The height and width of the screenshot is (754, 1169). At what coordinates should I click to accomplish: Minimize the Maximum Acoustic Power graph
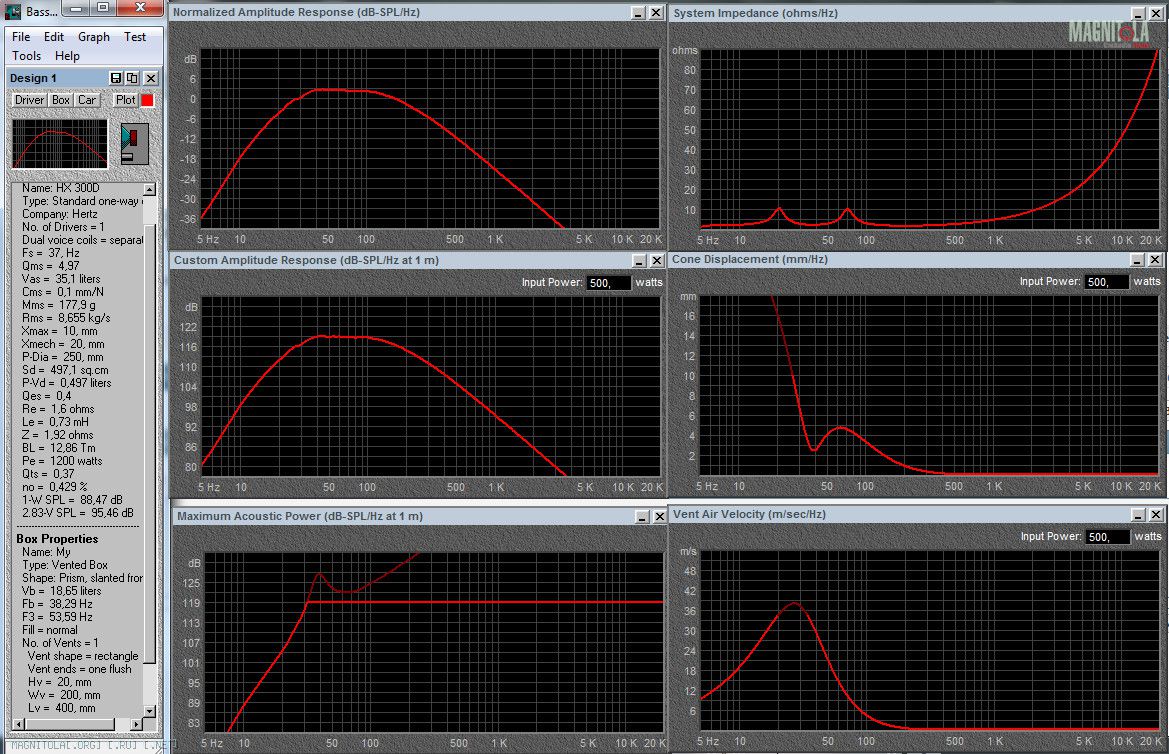tap(639, 516)
